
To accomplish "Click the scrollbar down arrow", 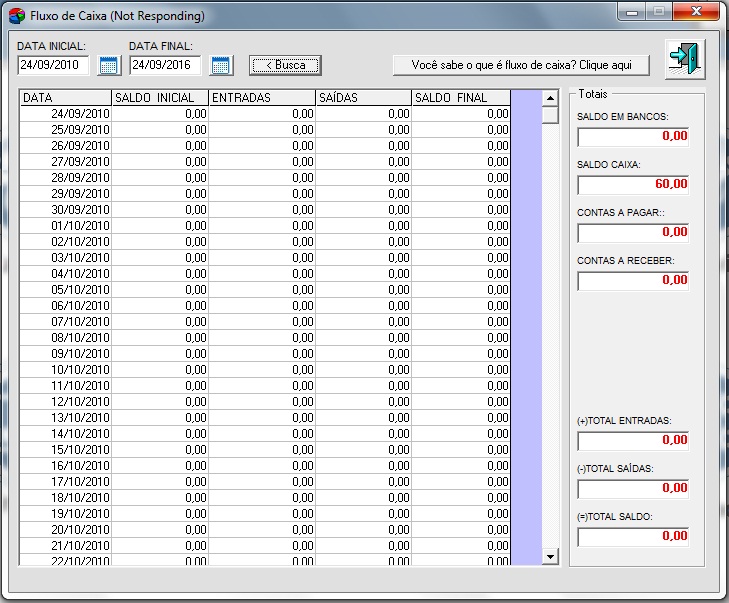I will point(550,555).
